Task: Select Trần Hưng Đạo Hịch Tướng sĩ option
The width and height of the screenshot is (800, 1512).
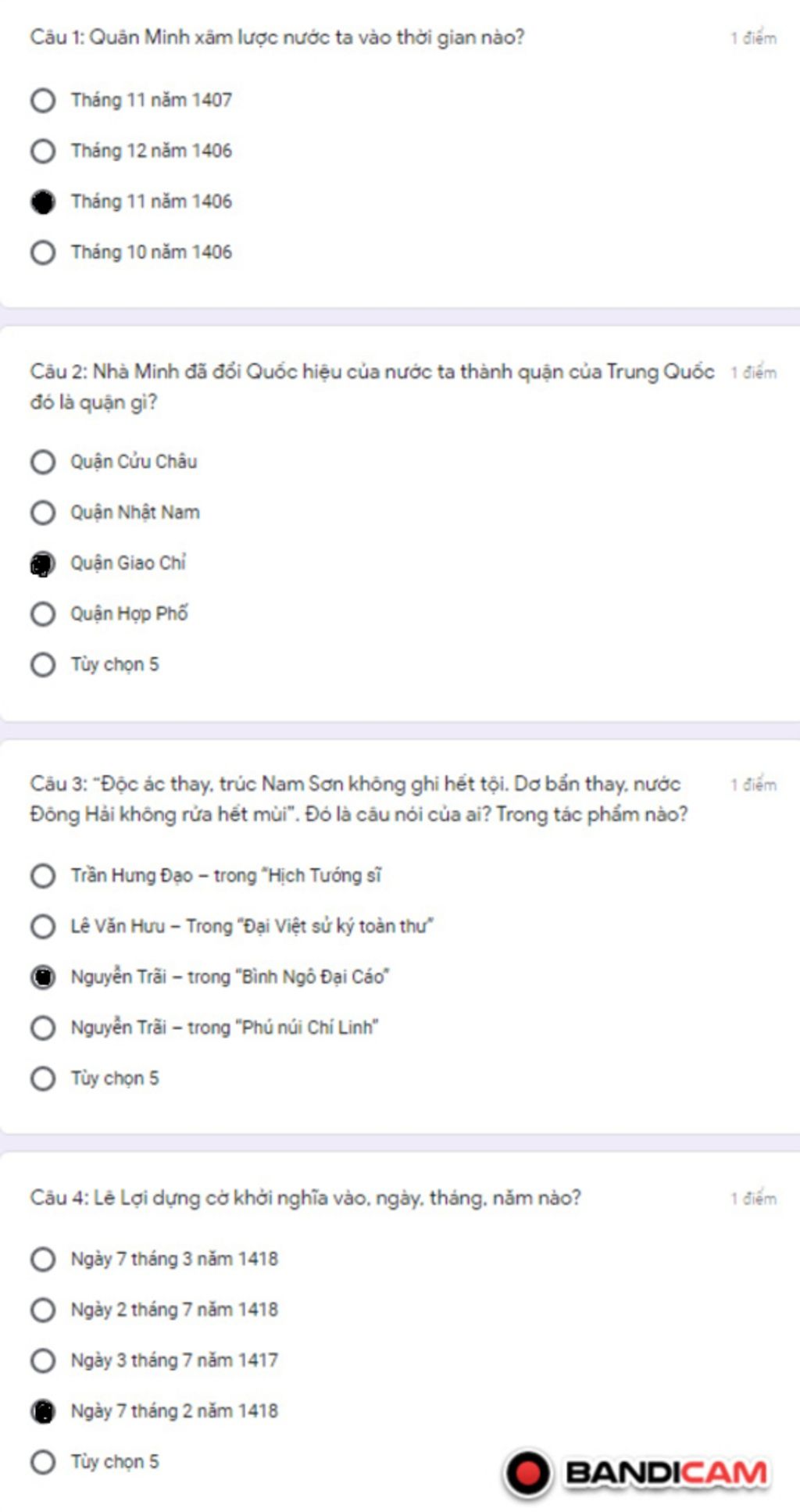Action: point(43,876)
